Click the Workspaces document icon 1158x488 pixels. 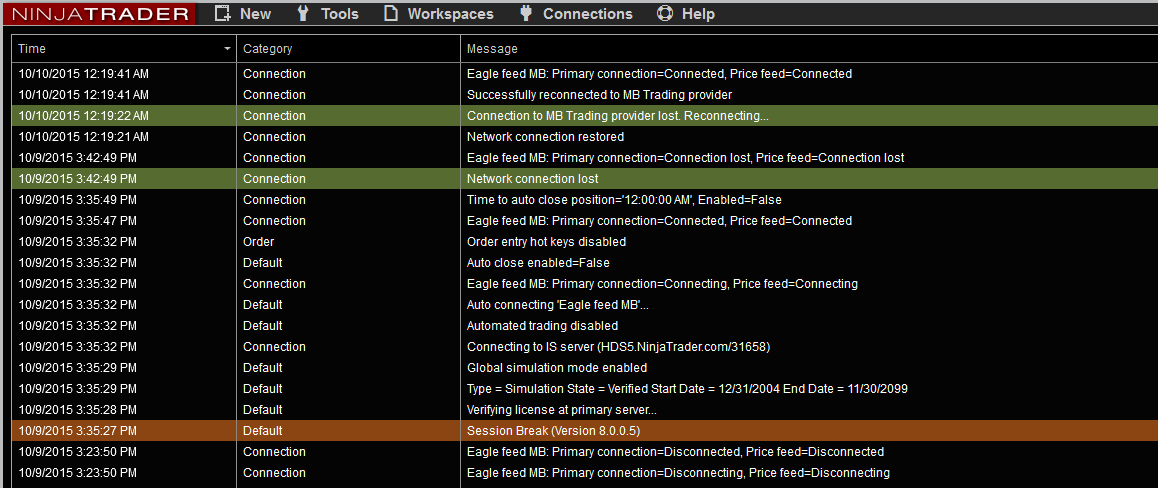tap(391, 13)
